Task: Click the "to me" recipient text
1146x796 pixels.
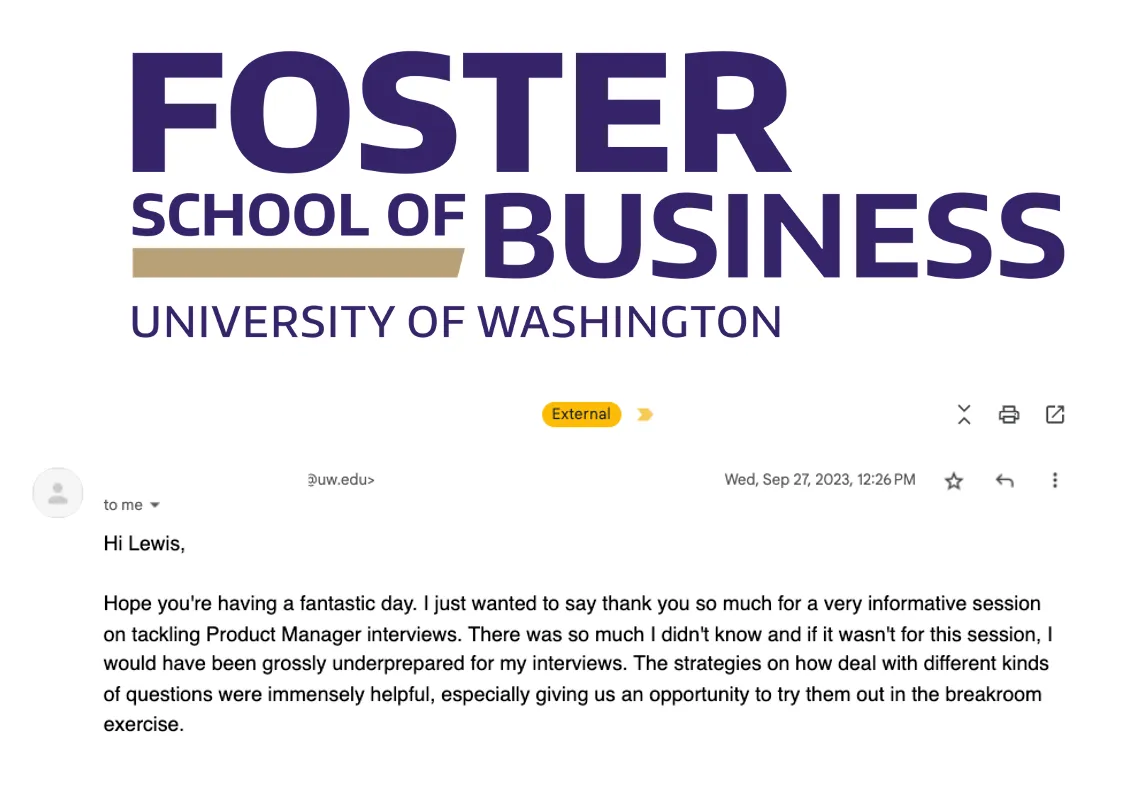Action: click(123, 505)
